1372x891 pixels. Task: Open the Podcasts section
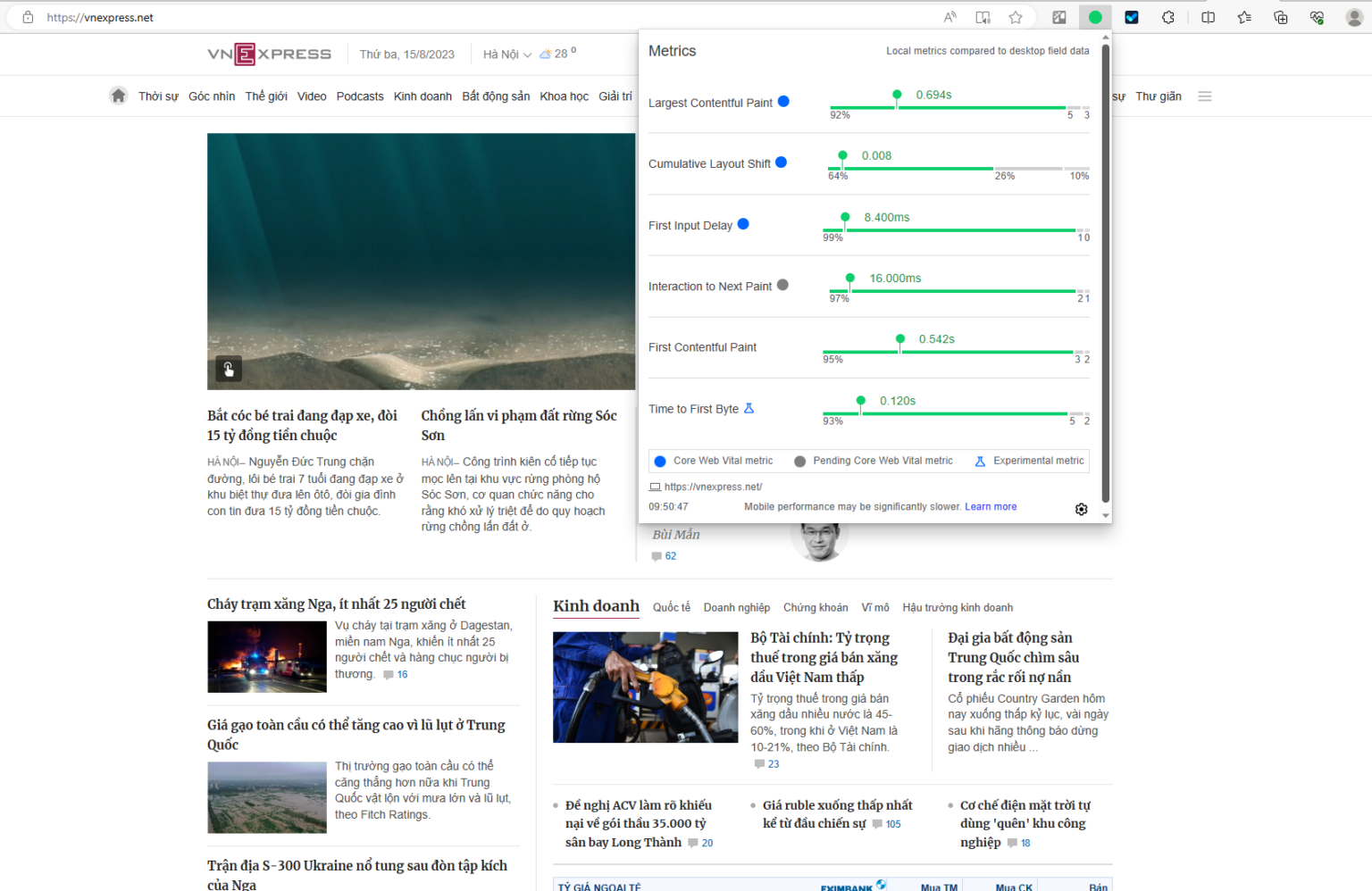(x=360, y=96)
